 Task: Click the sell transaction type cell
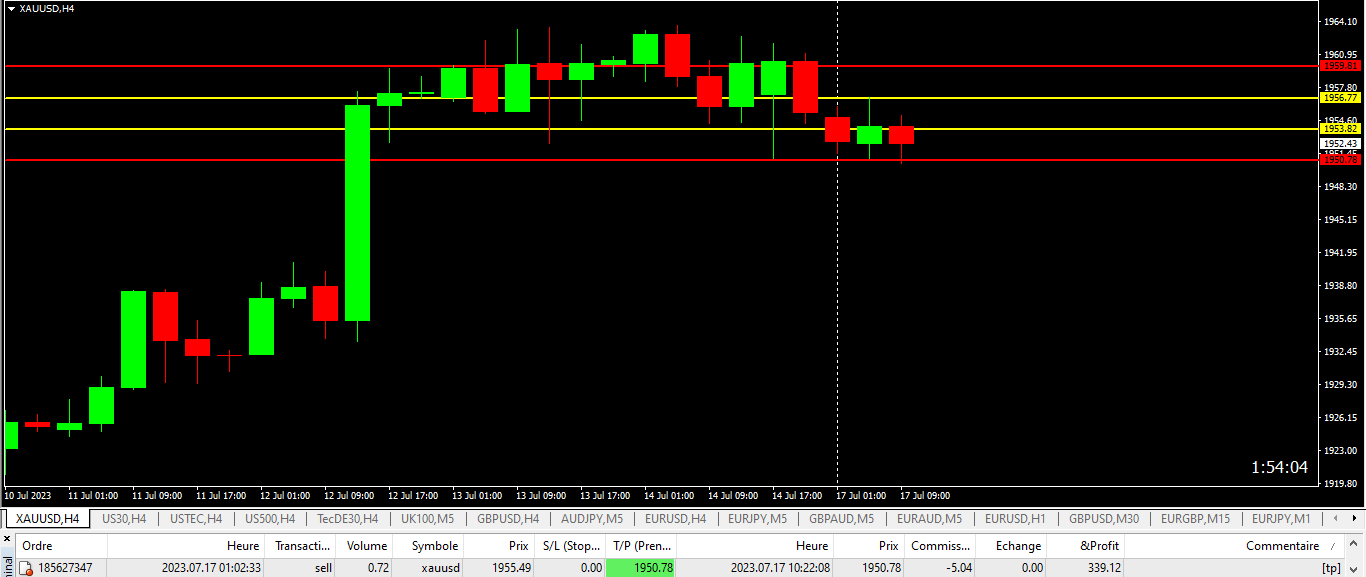[x=321, y=568]
